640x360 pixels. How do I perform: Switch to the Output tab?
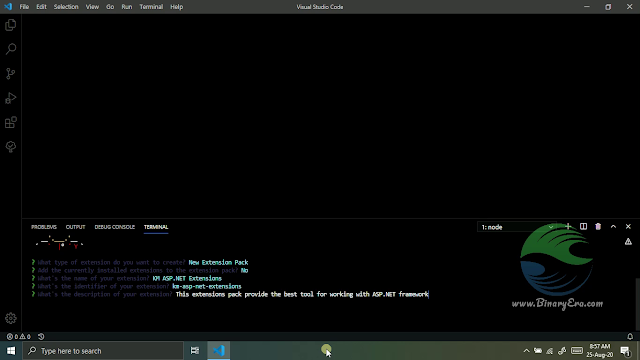tap(76, 227)
